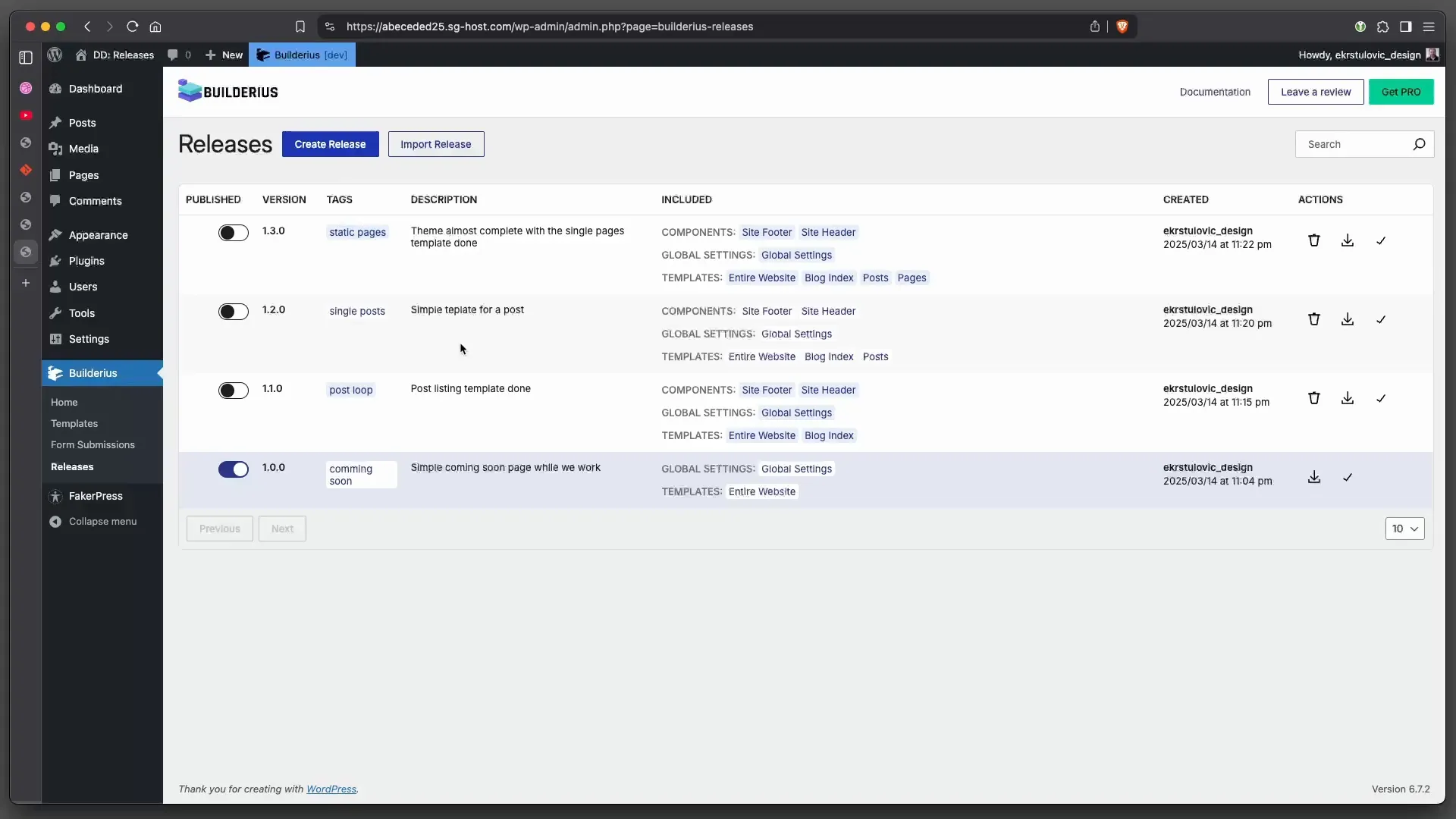Click the browser bookmark icon
1456x819 pixels.
pos(300,27)
